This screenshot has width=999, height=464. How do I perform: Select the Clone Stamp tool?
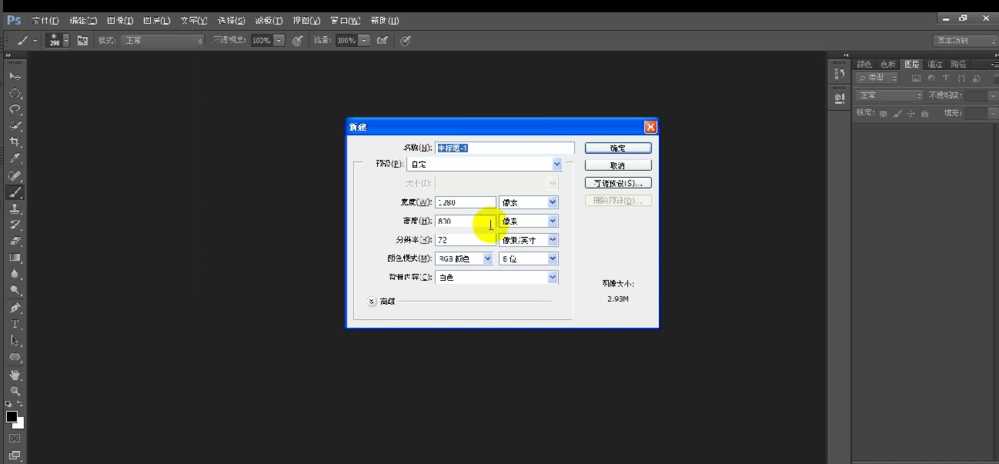[x=15, y=209]
